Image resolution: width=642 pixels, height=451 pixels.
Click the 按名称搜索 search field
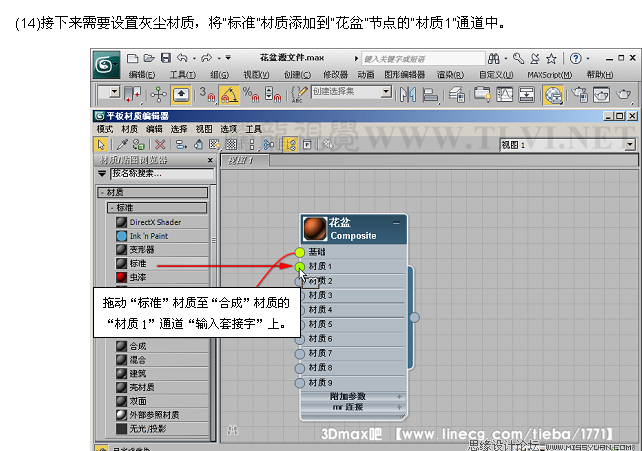(162, 174)
